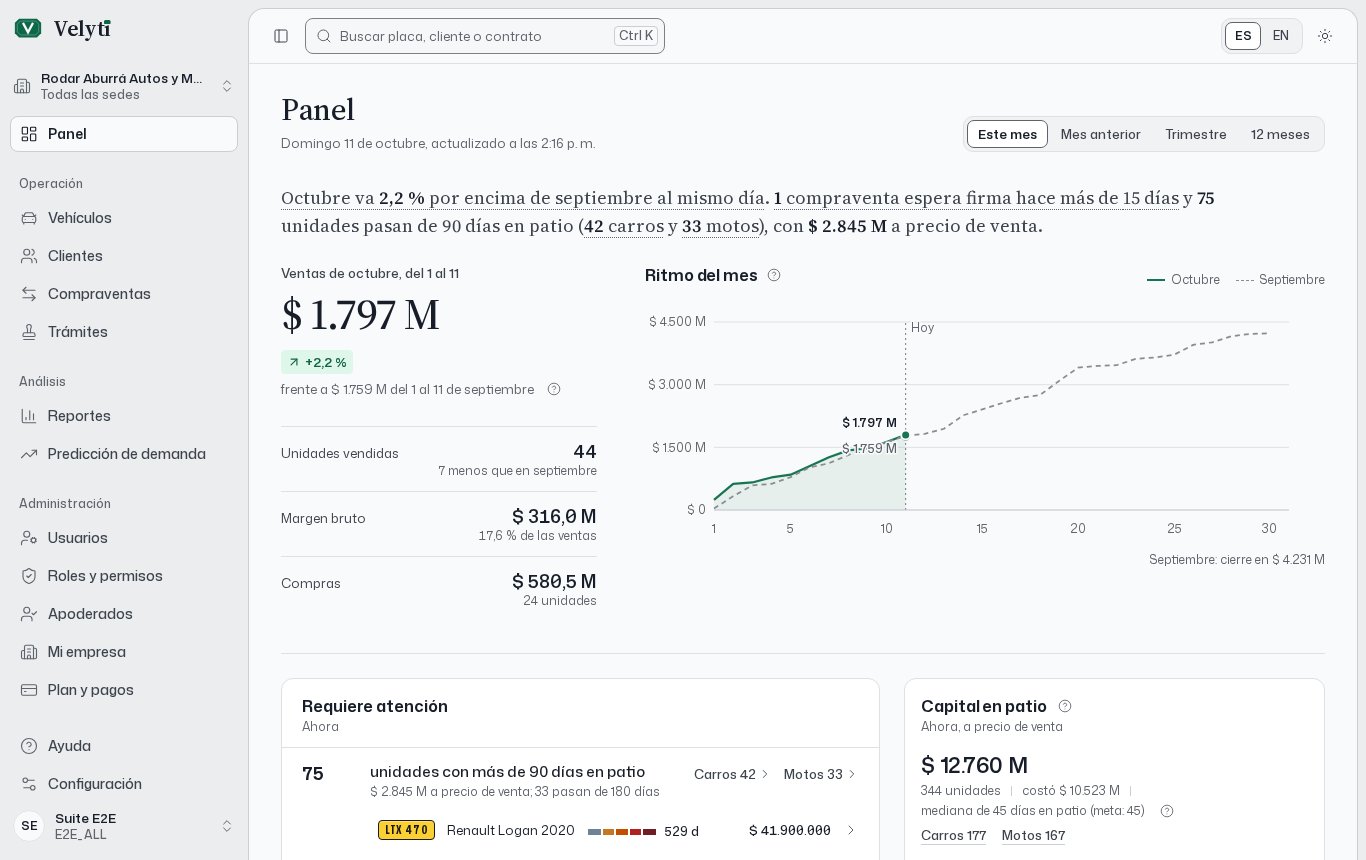
Task: Open Panel in the sidebar
Action: click(124, 134)
